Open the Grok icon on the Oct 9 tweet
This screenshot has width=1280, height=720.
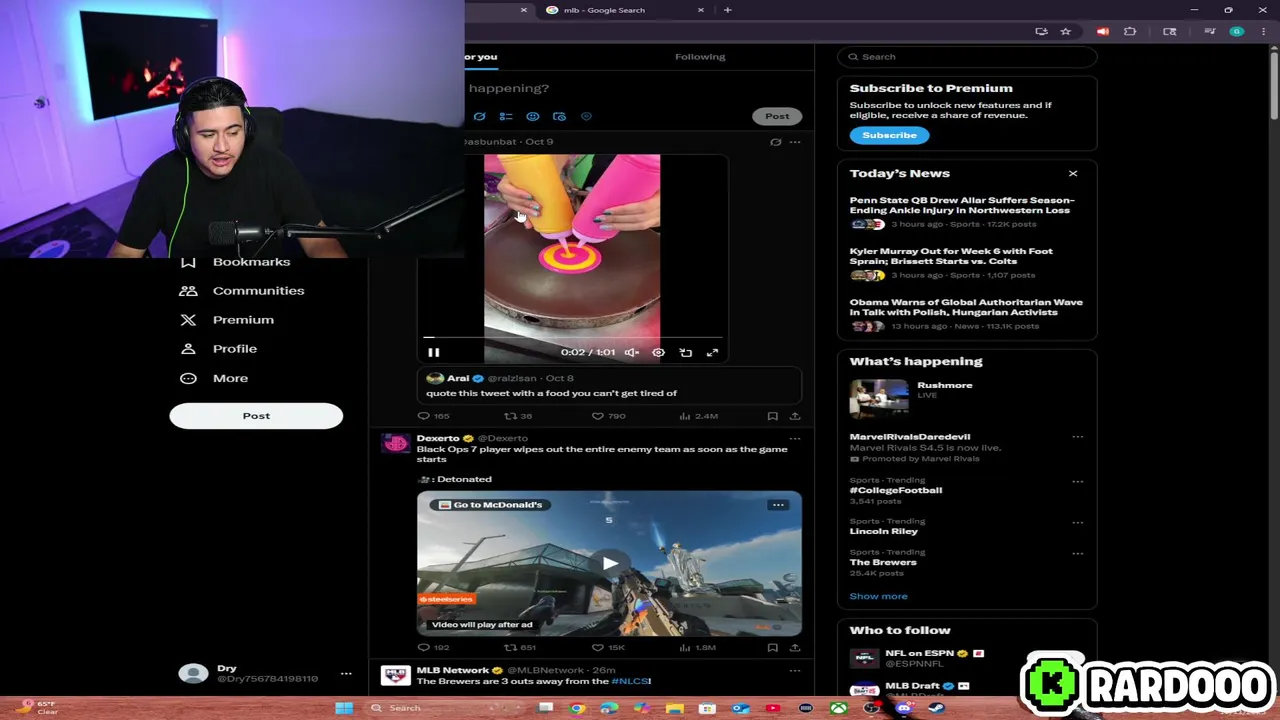(775, 142)
